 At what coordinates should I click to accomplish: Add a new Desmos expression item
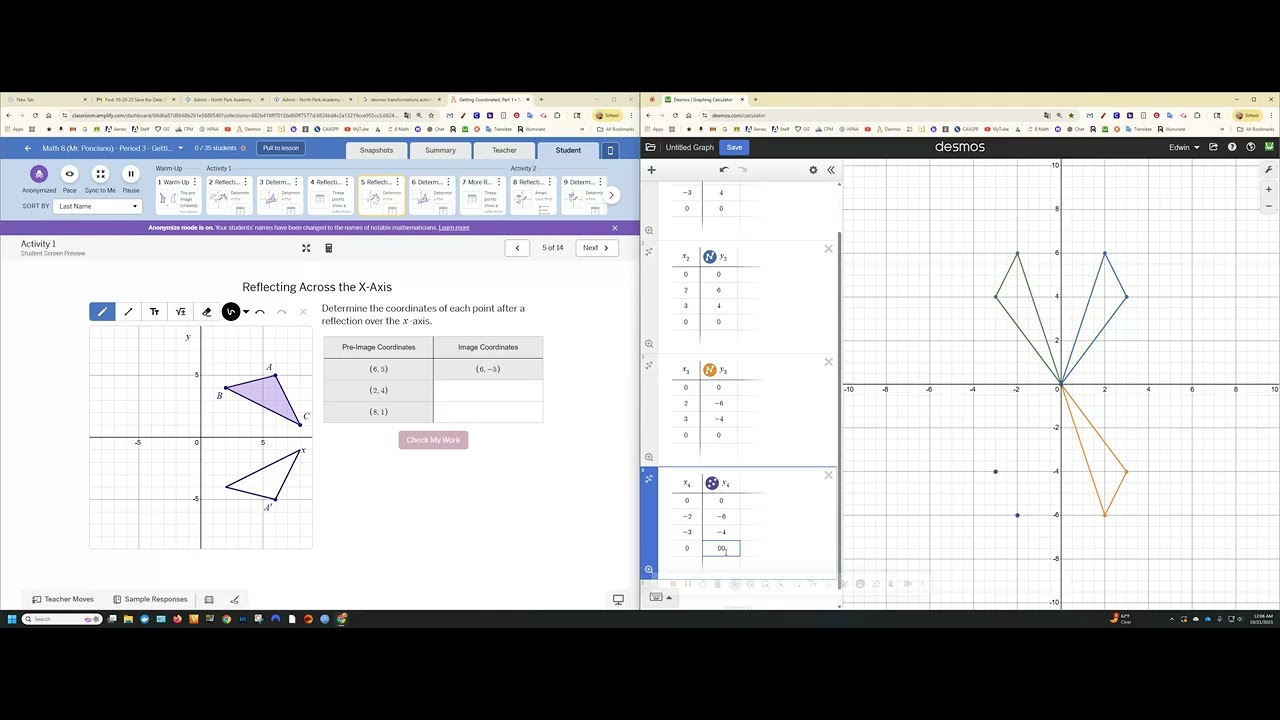(651, 170)
